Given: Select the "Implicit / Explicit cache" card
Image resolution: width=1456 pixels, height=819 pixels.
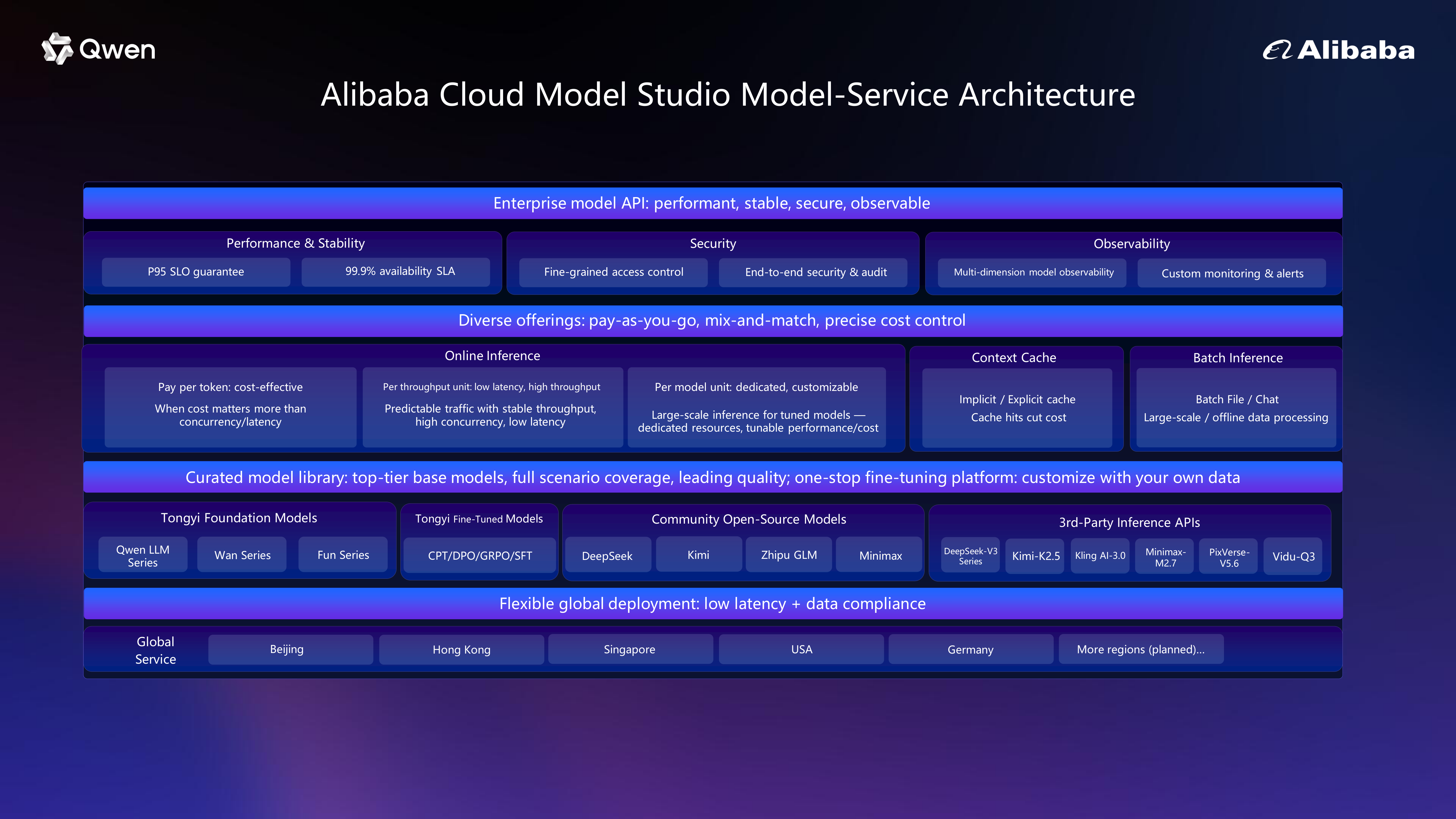Looking at the screenshot, I should pyautogui.click(x=1017, y=408).
